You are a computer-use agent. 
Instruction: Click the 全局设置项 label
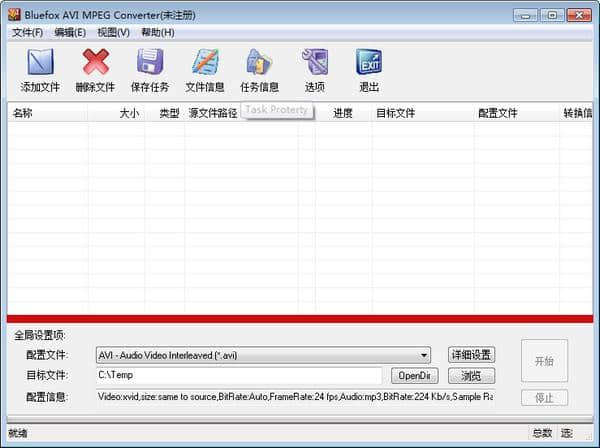pos(40,336)
